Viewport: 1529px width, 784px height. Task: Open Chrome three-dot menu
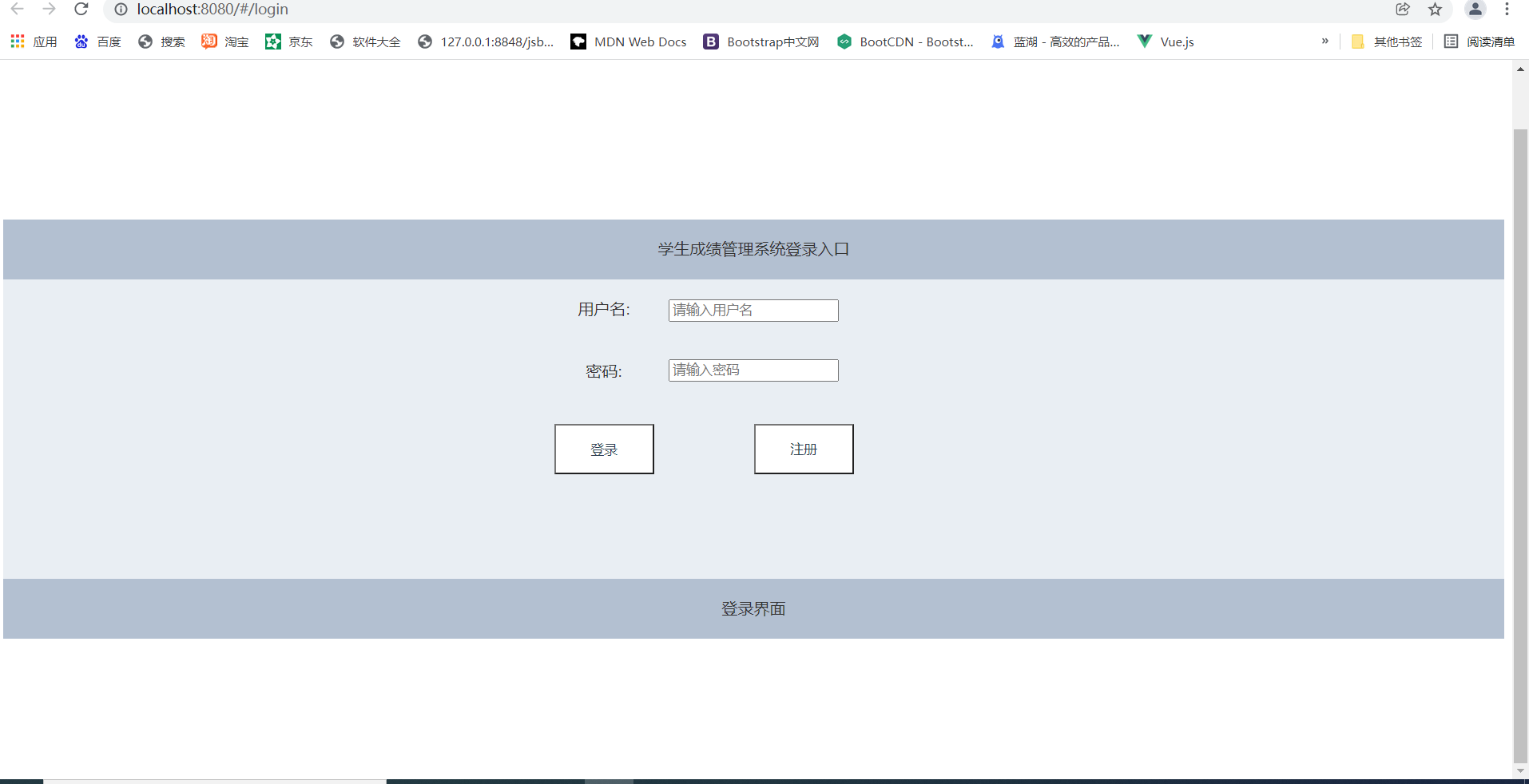pos(1507,10)
